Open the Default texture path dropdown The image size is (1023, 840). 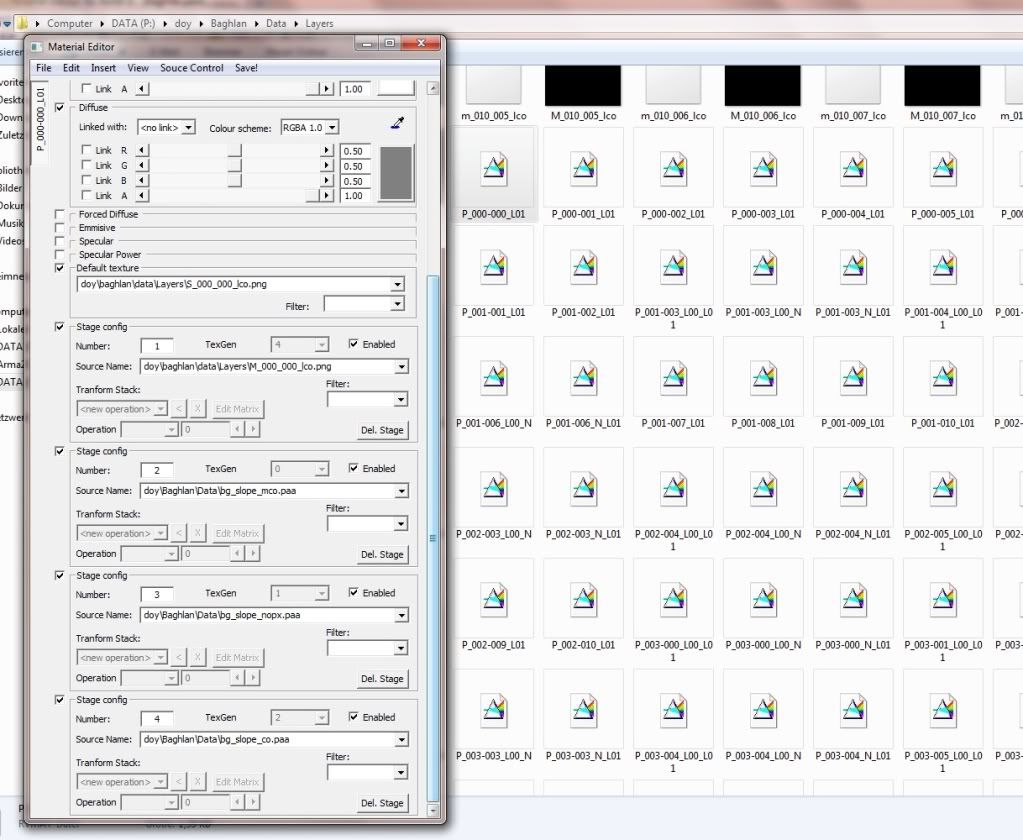(x=399, y=285)
